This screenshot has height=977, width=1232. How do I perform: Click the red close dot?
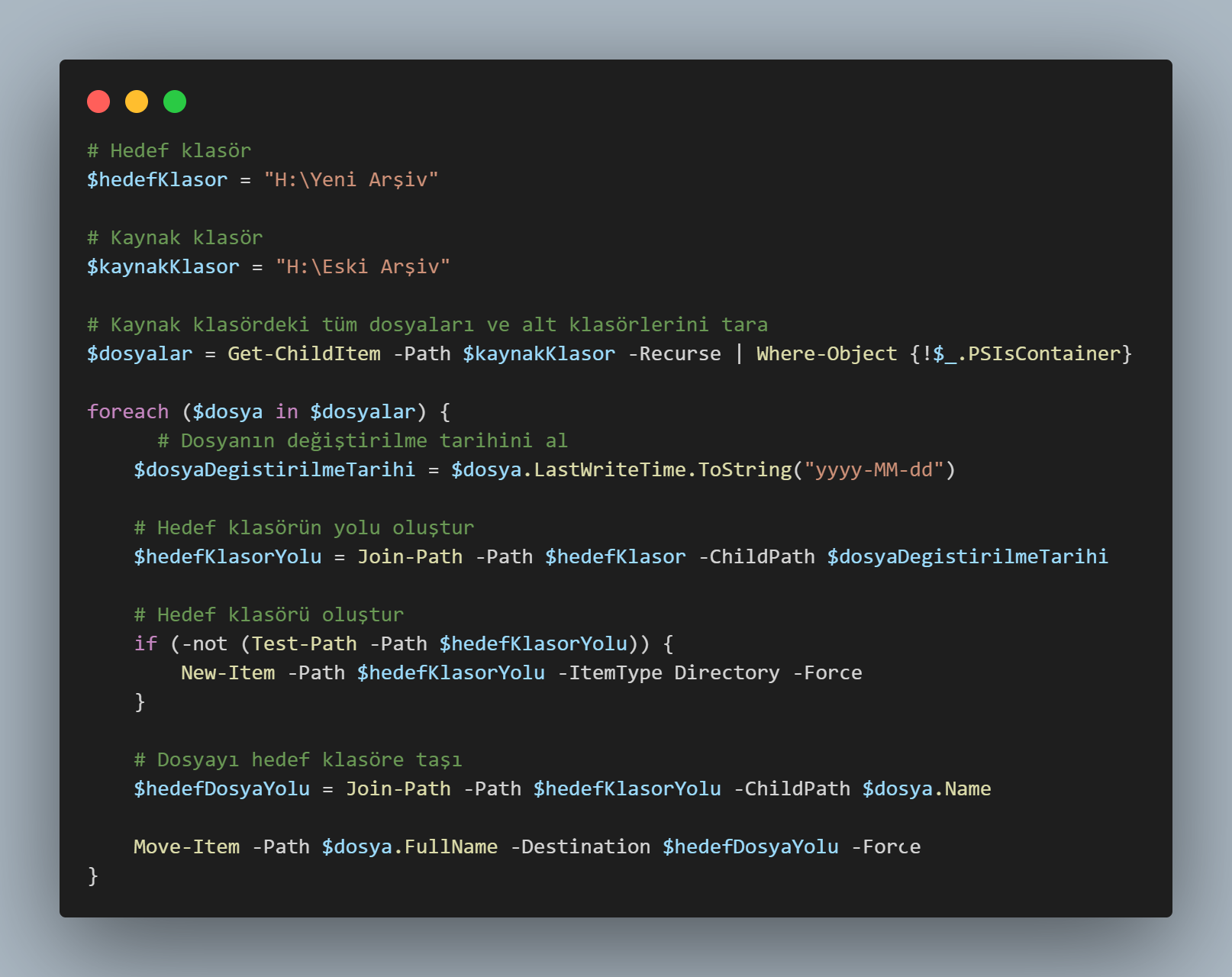pos(98,102)
